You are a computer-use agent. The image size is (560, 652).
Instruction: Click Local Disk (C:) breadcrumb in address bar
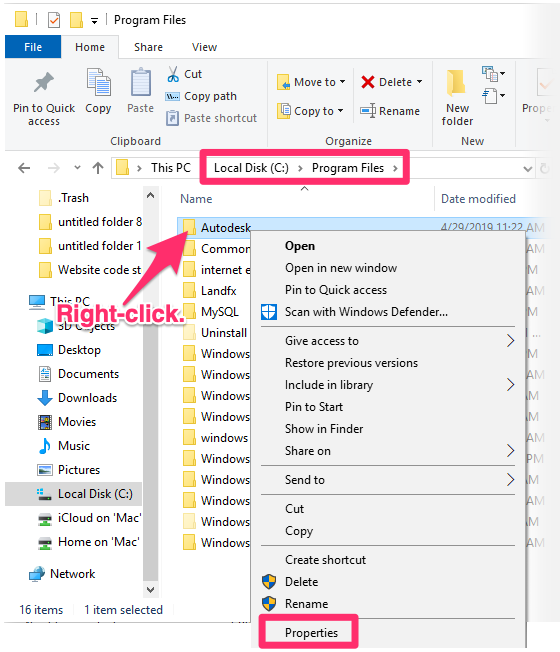[251, 168]
